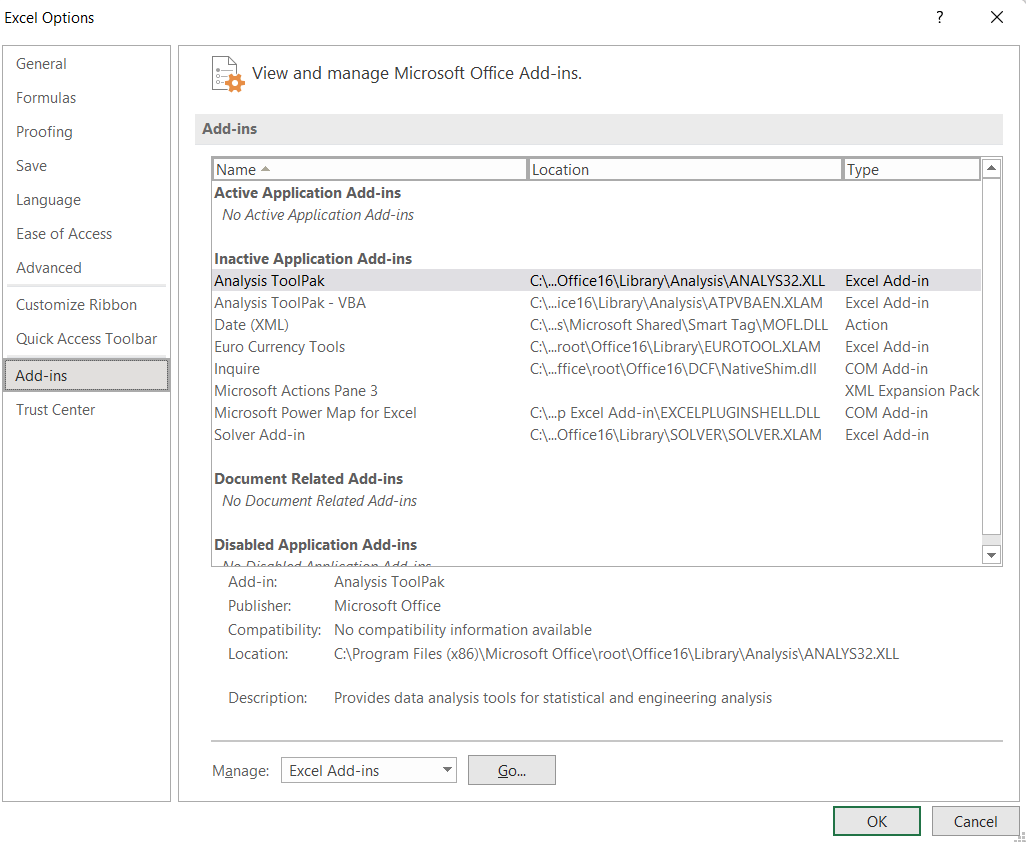Click the OK button

(876, 820)
